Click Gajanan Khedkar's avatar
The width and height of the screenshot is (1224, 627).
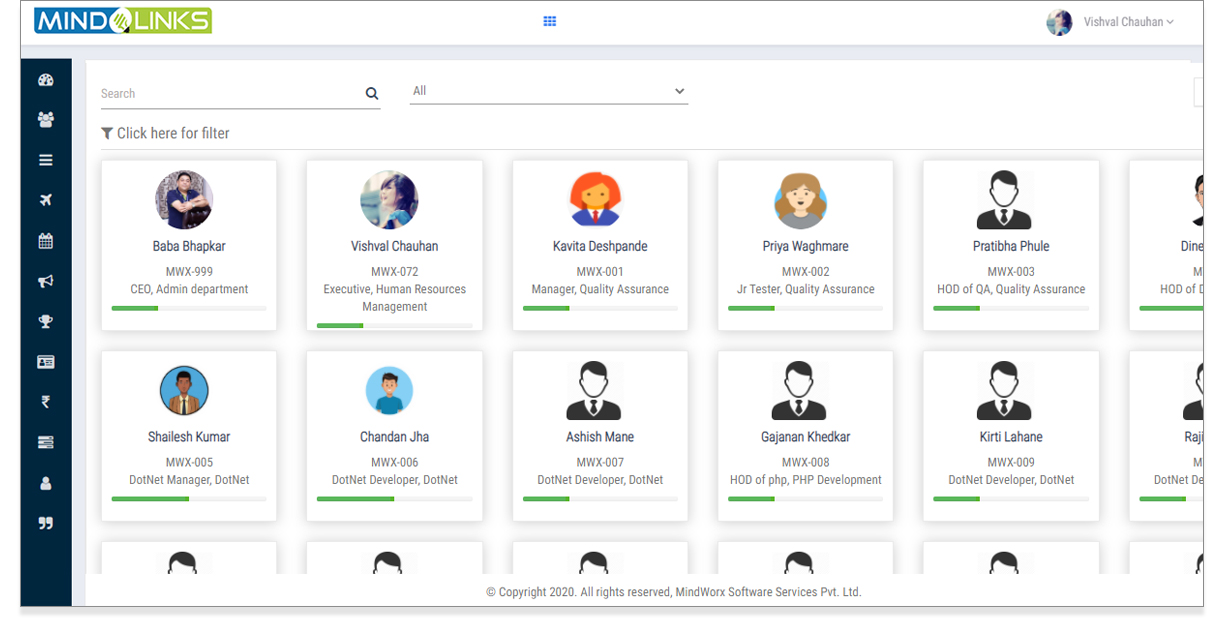(800, 390)
